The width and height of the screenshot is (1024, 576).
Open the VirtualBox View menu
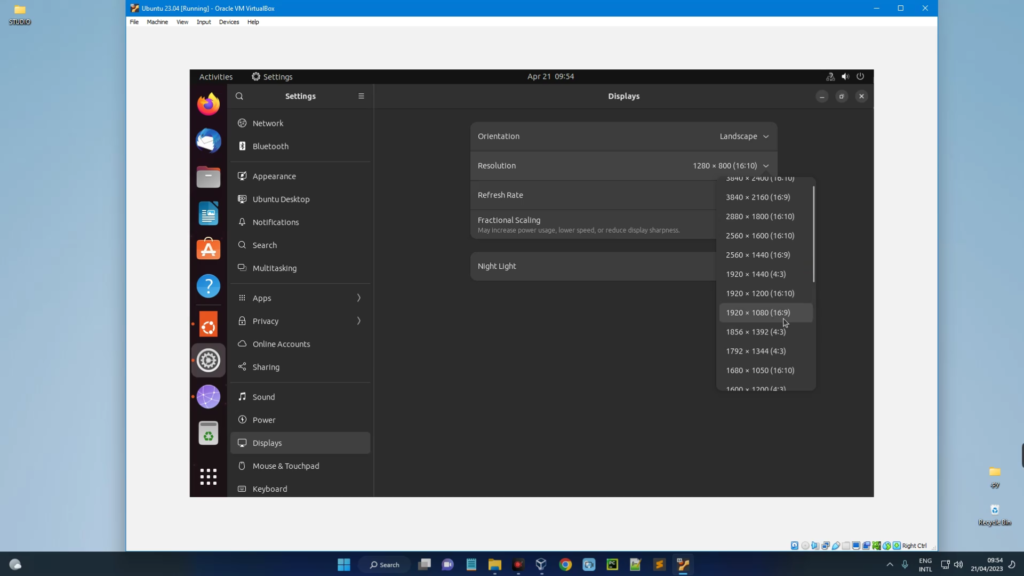point(182,22)
